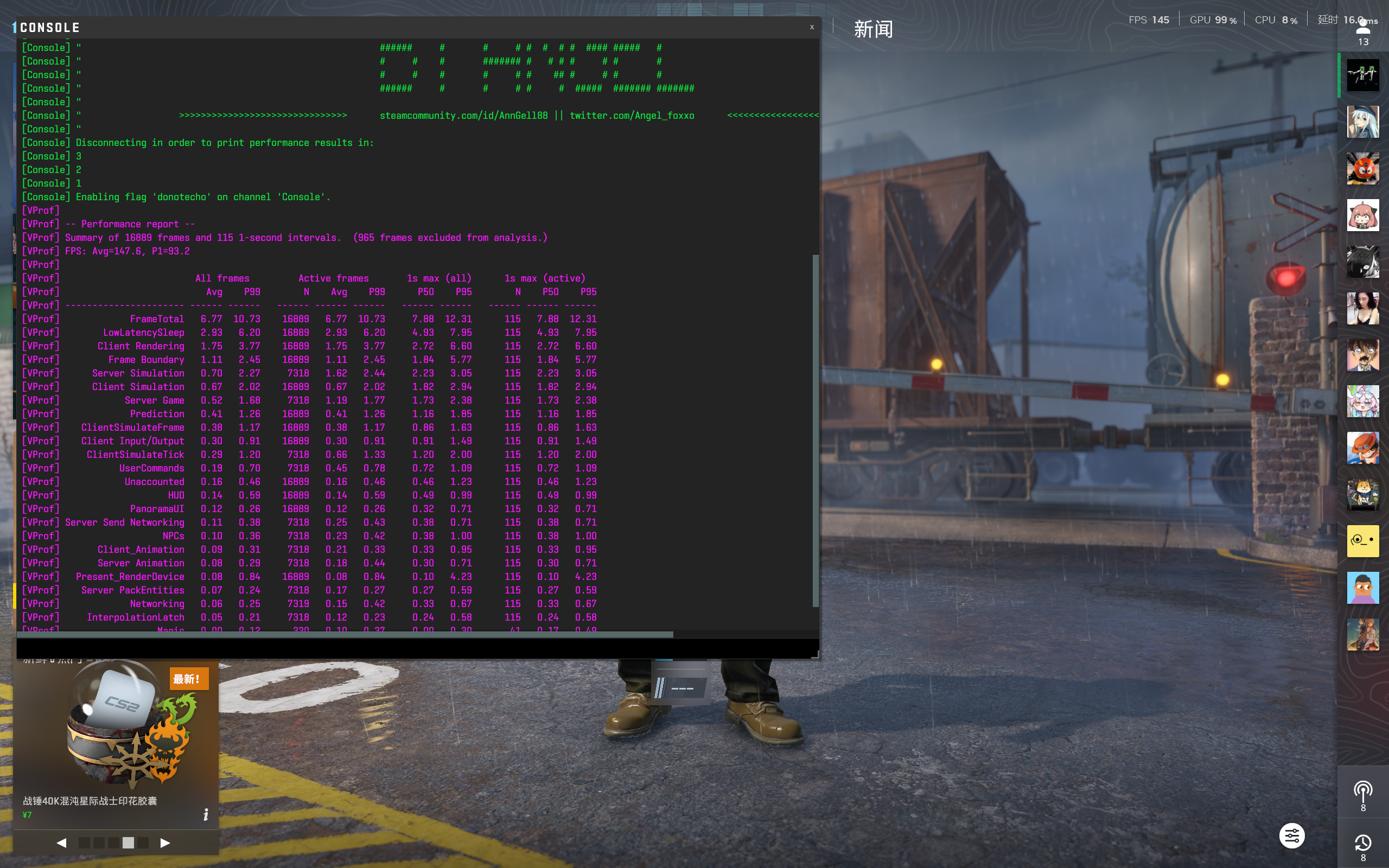Go to previous news item arrow
Screen dimensions: 1389x868
(x=61, y=843)
